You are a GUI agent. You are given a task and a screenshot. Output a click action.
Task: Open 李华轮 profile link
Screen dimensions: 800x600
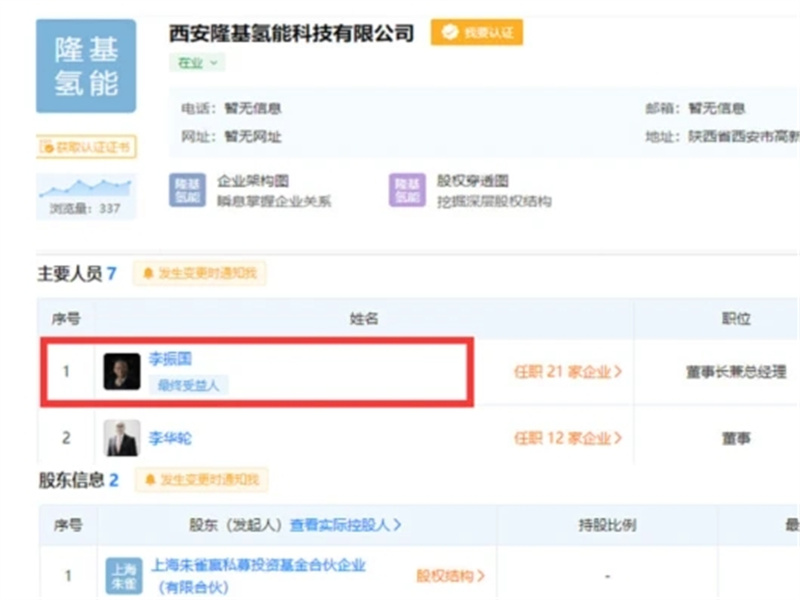click(x=170, y=438)
